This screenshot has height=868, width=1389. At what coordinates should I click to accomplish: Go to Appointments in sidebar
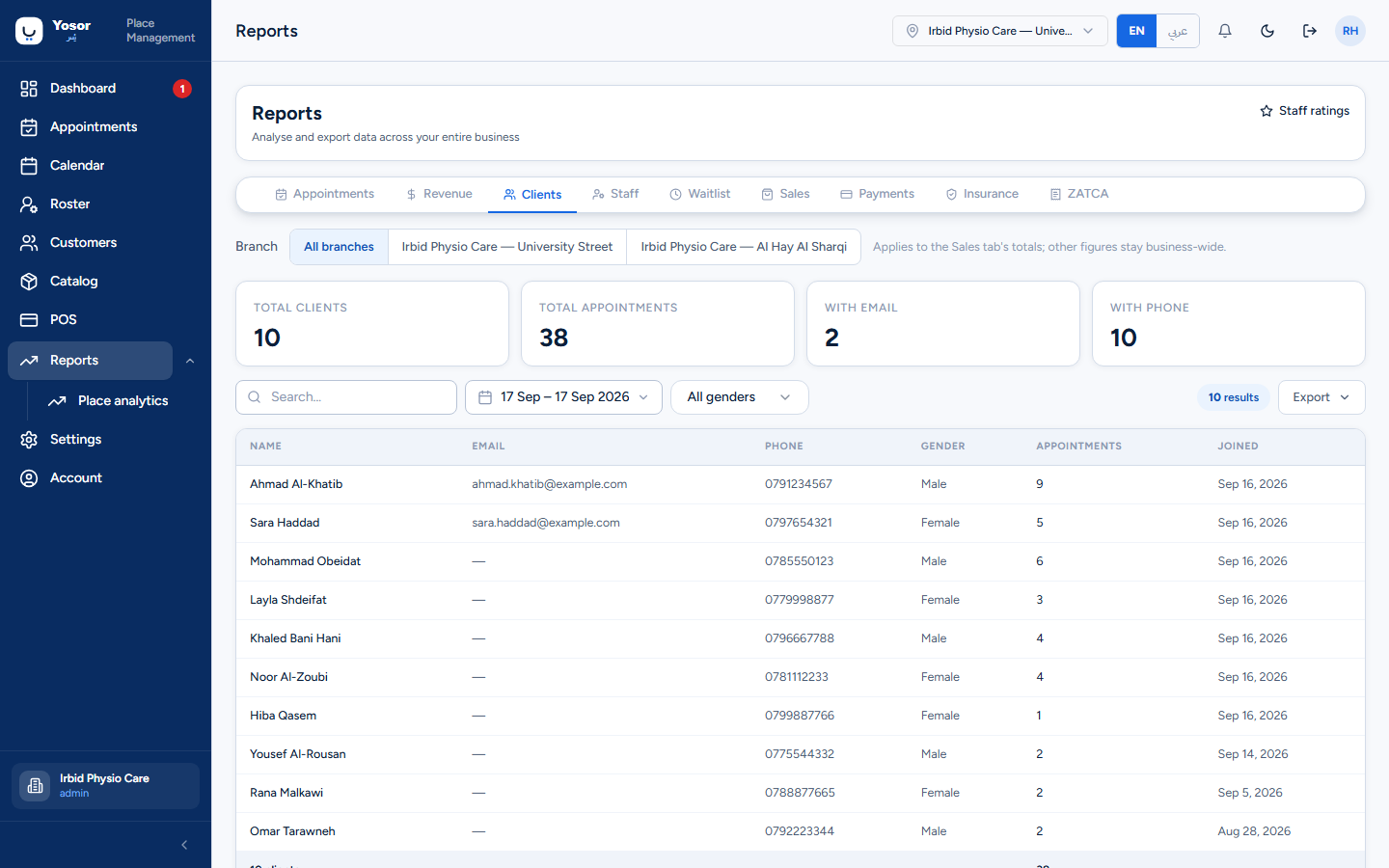94,126
